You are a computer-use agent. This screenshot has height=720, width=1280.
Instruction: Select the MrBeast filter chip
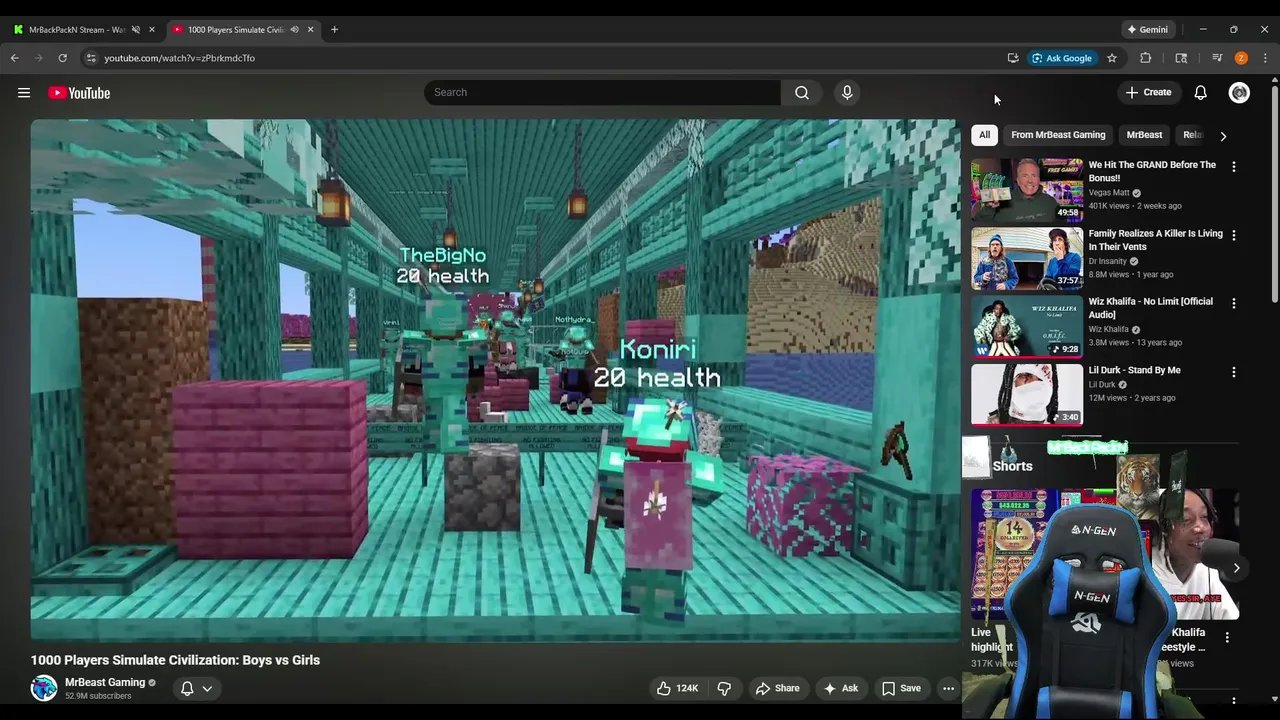coord(1144,135)
